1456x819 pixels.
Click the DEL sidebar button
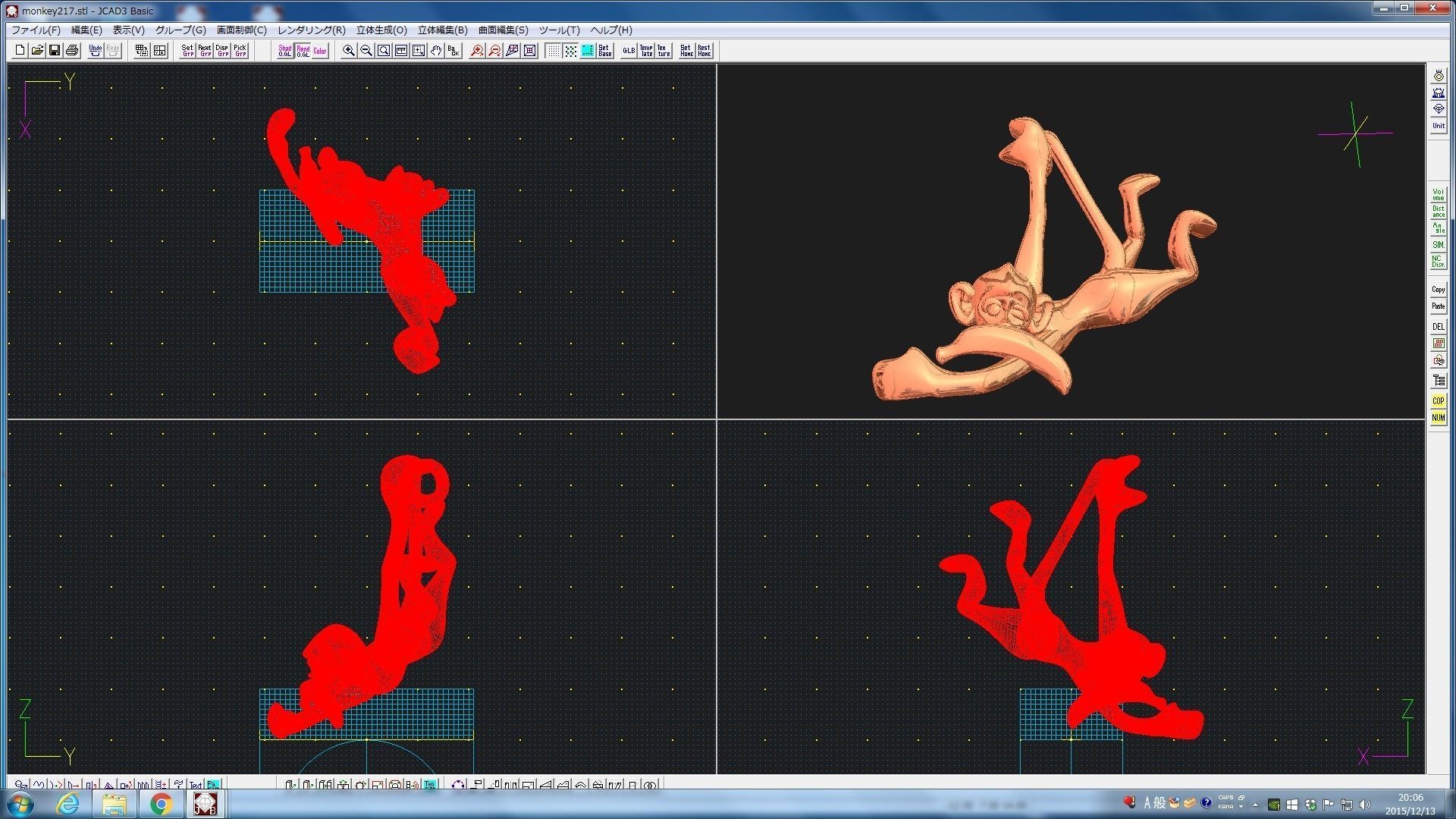(x=1439, y=327)
